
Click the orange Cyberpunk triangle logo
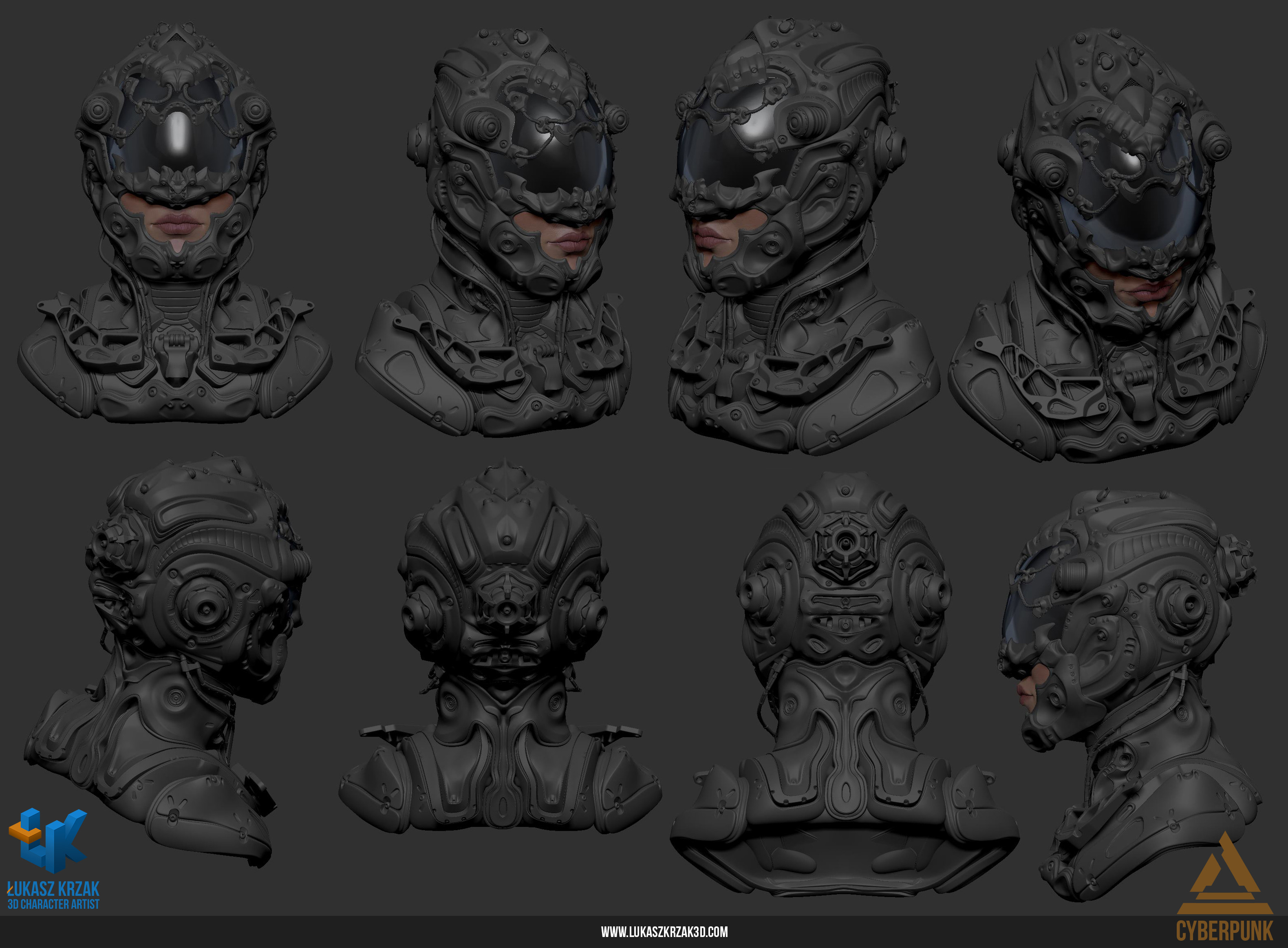coord(1225,872)
